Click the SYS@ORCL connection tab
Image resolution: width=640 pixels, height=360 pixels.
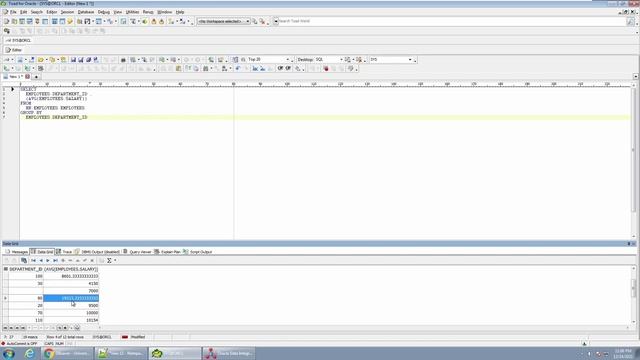[19, 40]
